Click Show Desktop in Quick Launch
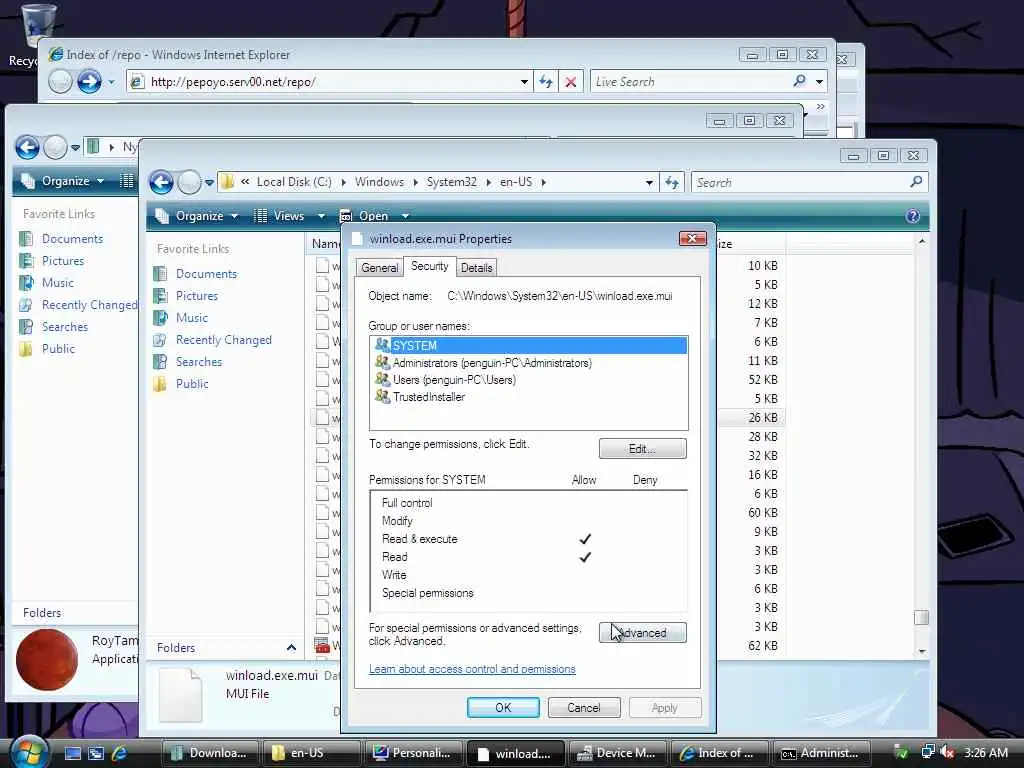 coord(73,753)
